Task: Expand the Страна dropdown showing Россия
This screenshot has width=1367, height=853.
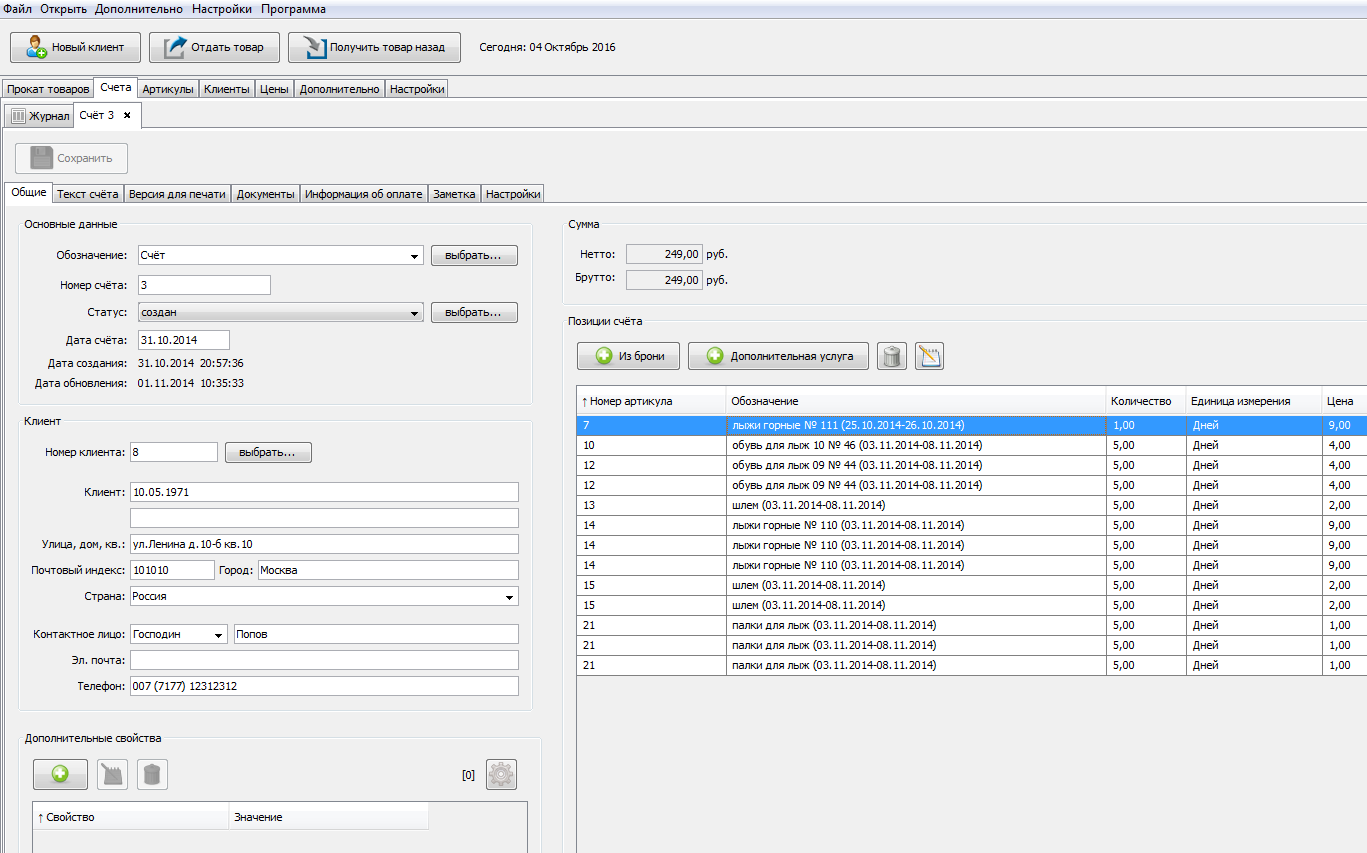Action: click(x=509, y=596)
